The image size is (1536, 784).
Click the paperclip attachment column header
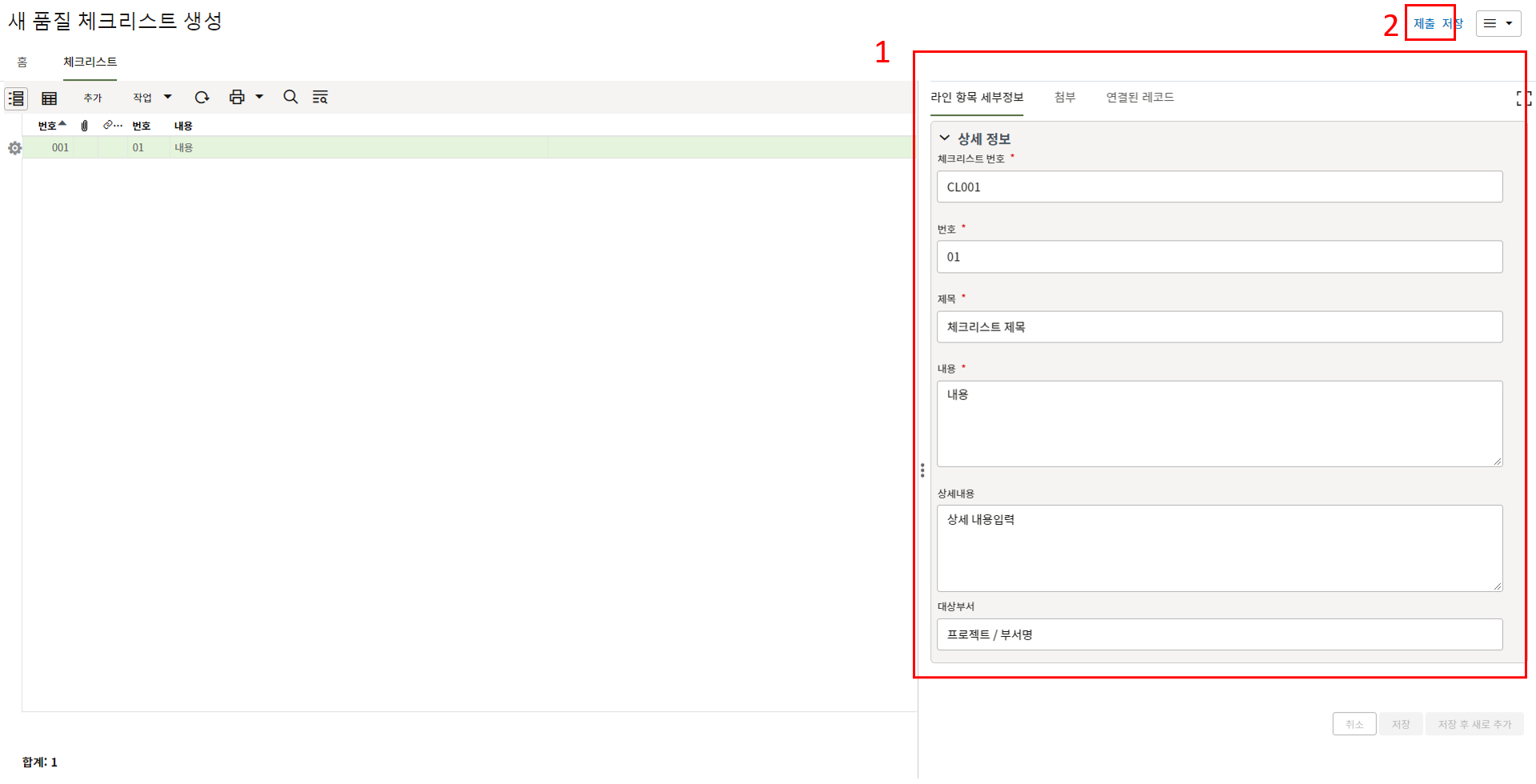pos(85,126)
